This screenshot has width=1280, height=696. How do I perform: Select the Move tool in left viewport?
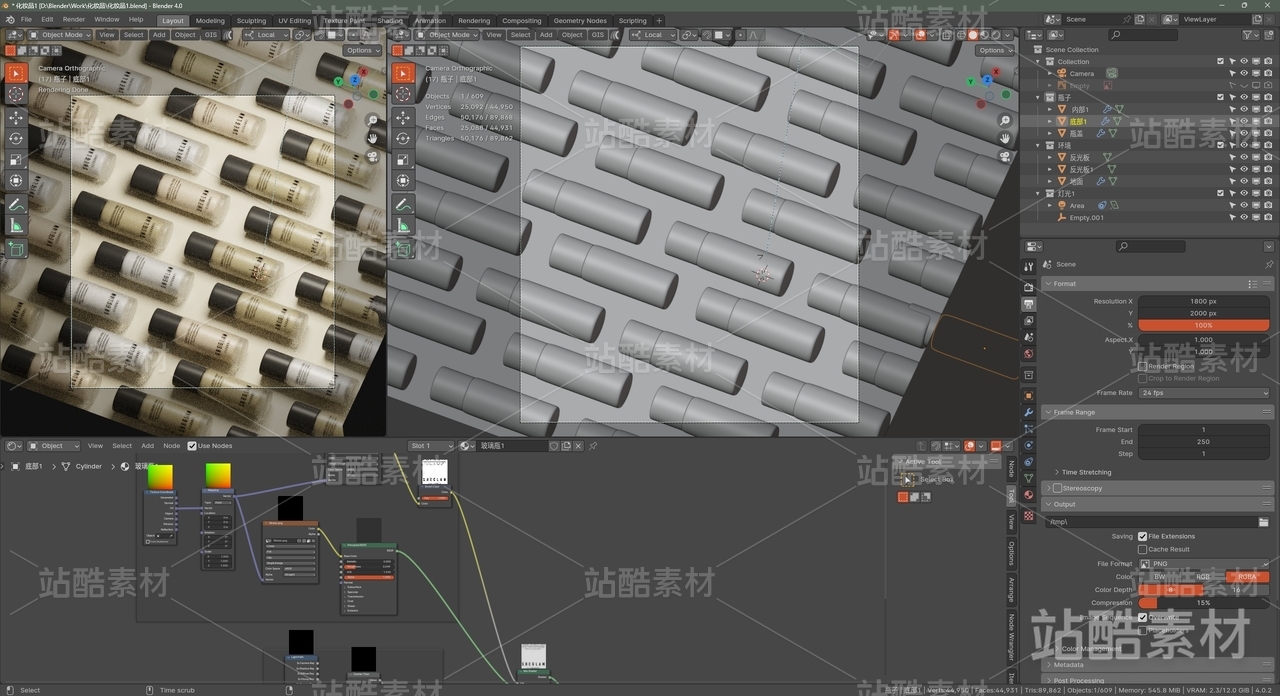(x=16, y=117)
